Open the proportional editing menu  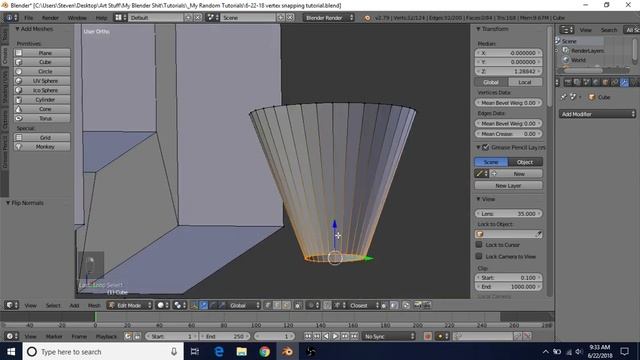point(313,305)
